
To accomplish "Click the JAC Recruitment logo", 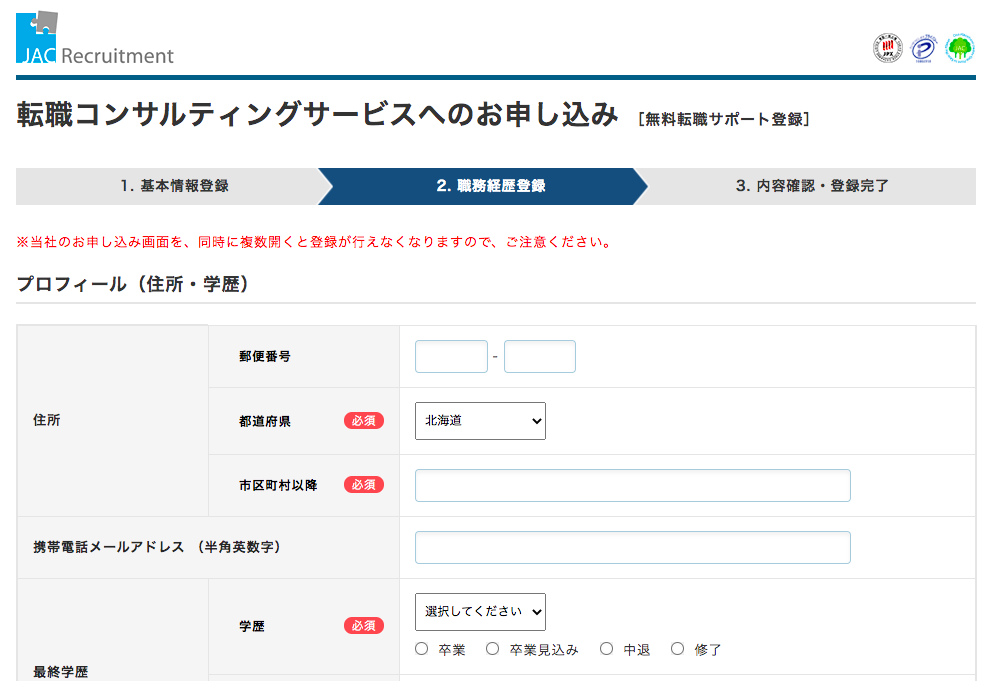I will [x=95, y=38].
